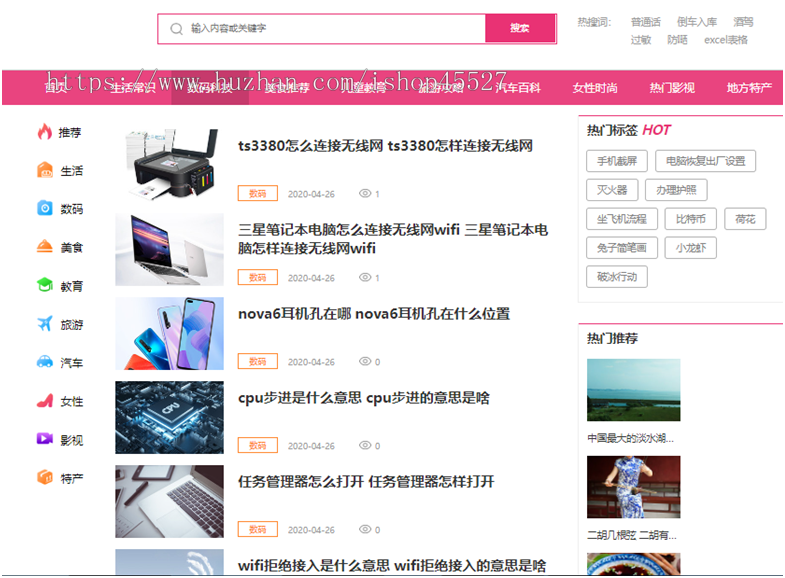Click the eye view icon on the cpu步进 article
The width and height of the screenshot is (785, 578).
pos(365,445)
